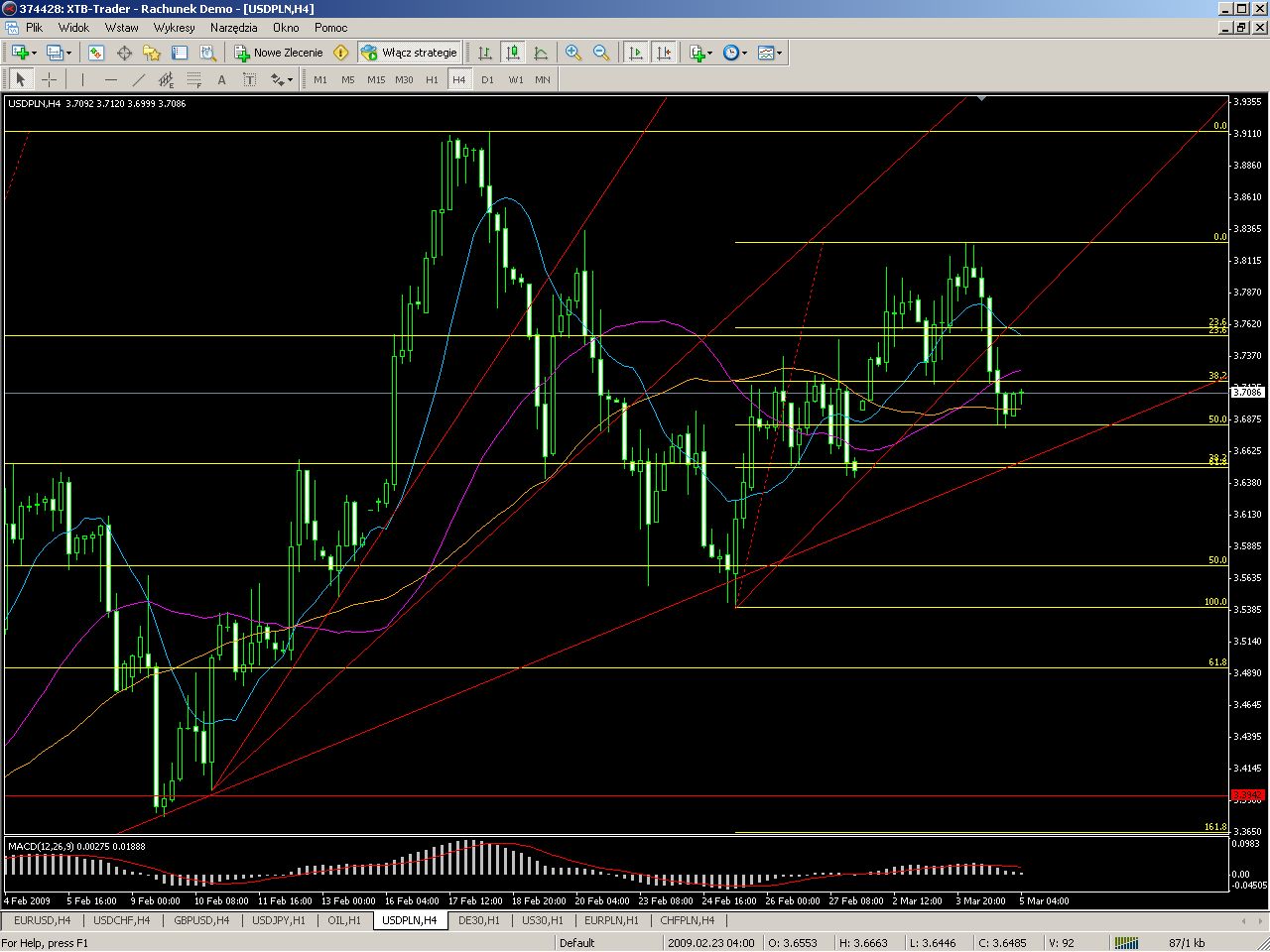Select the equidistant channel tool

tap(166, 79)
